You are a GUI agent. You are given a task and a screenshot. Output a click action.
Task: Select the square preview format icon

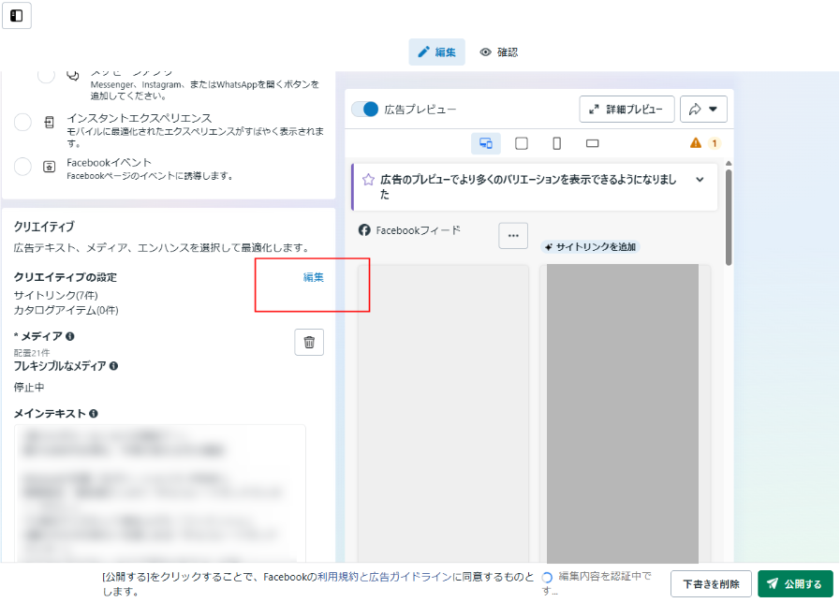(x=521, y=143)
